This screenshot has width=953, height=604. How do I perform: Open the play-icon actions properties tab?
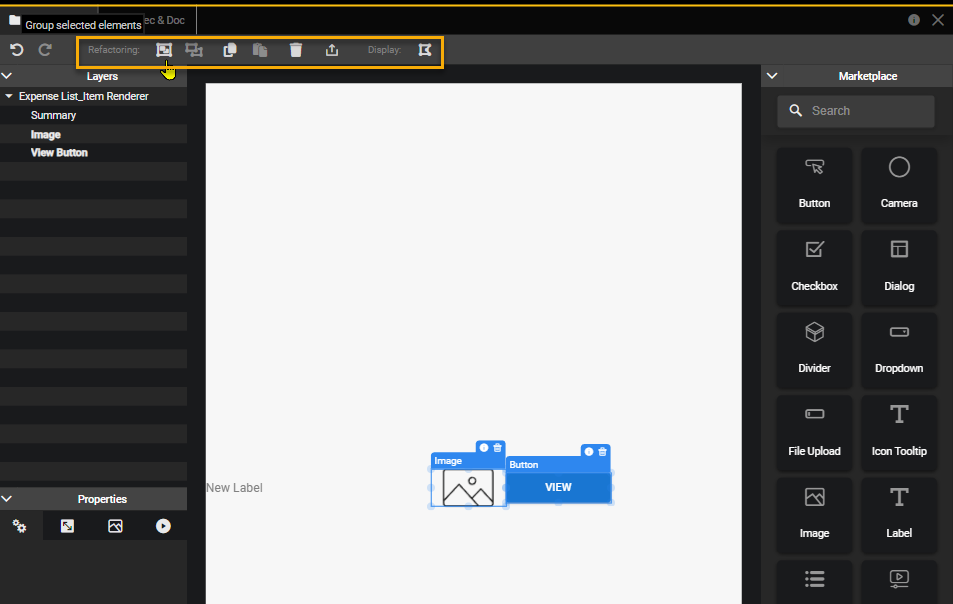tap(163, 526)
